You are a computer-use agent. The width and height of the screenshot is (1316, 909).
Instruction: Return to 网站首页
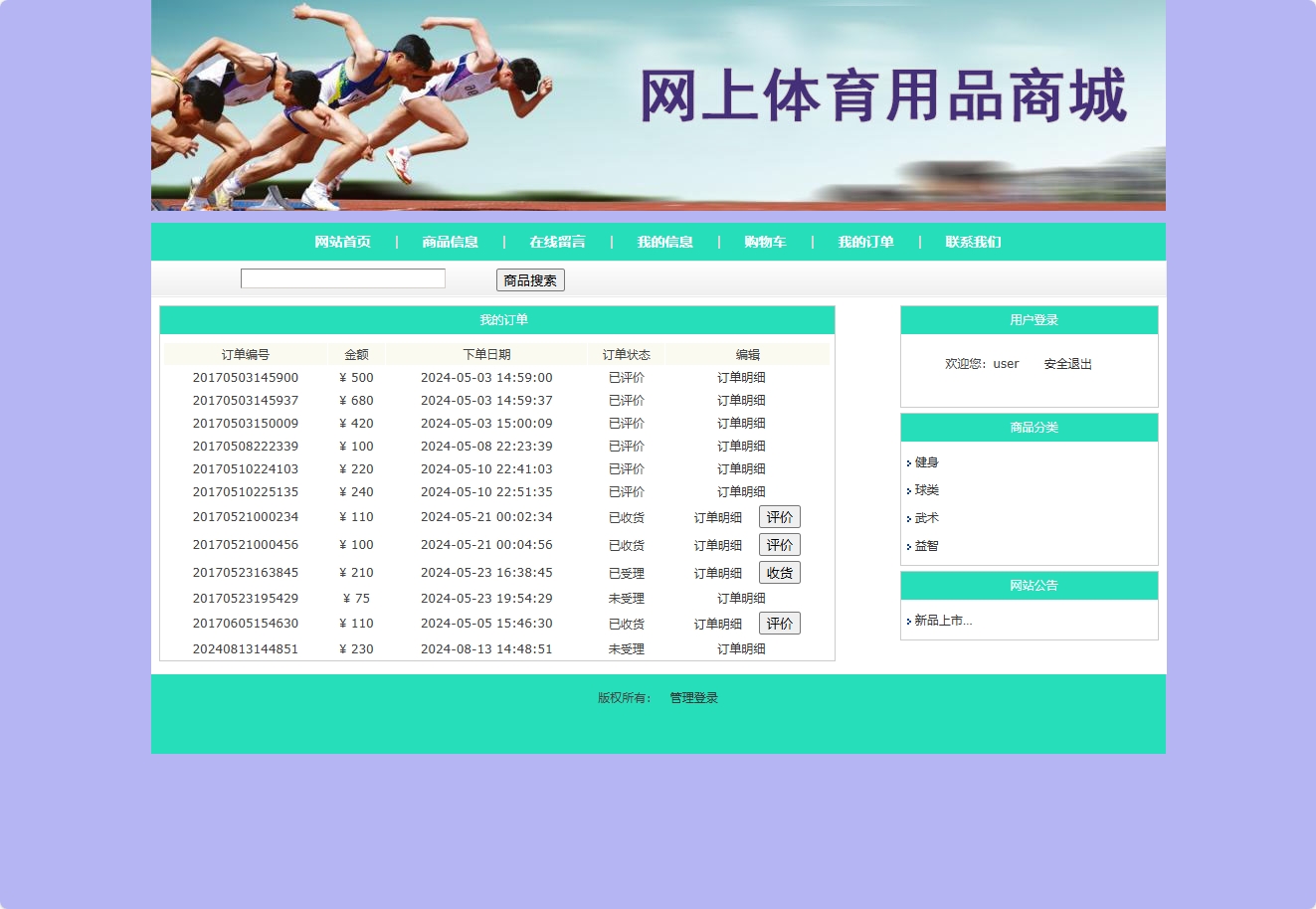pyautogui.click(x=341, y=242)
